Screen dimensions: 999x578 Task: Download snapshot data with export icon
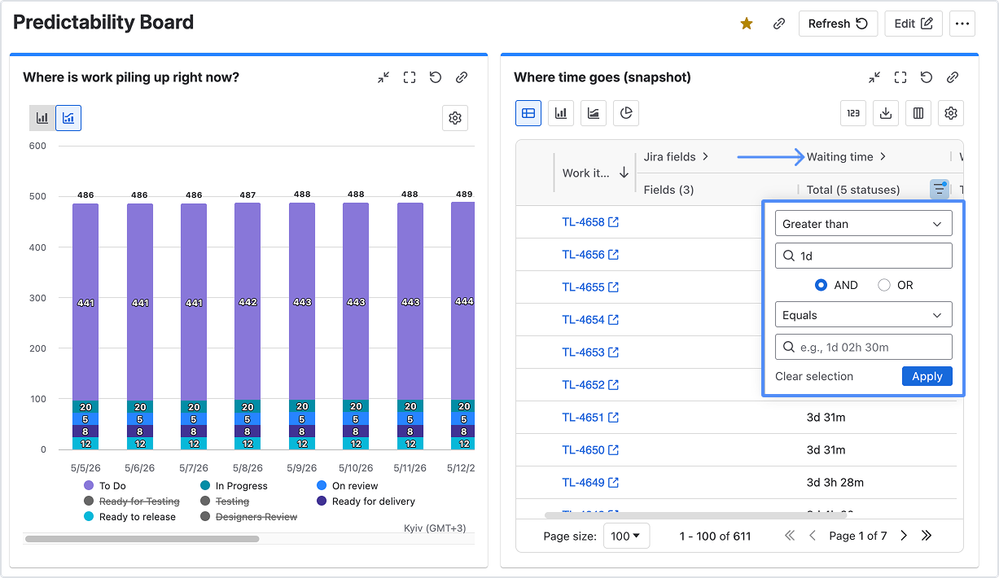click(x=886, y=113)
